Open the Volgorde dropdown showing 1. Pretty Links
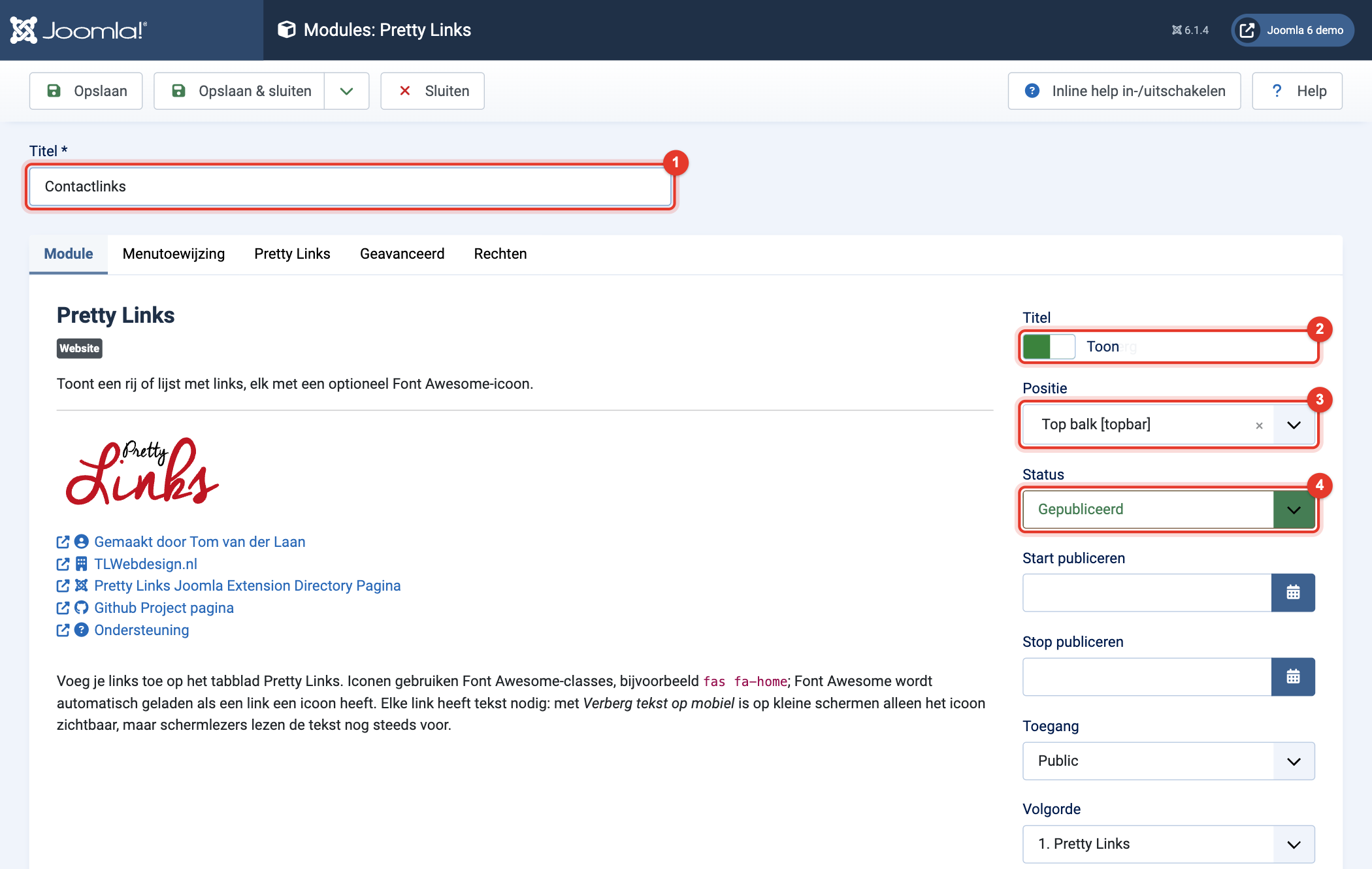1372x869 pixels. [x=1168, y=844]
